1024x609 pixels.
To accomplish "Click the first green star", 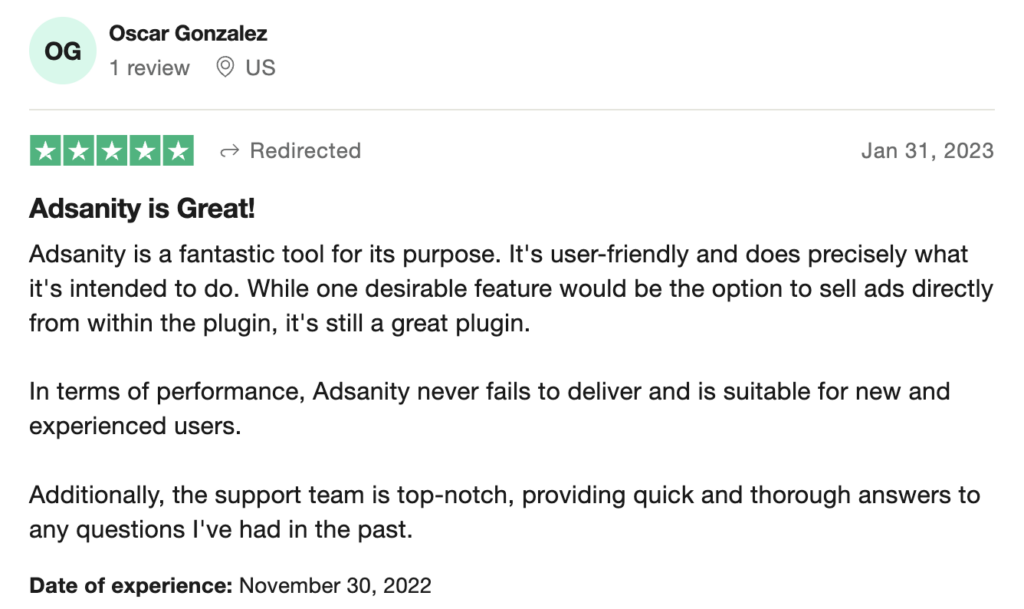I will click(46, 151).
